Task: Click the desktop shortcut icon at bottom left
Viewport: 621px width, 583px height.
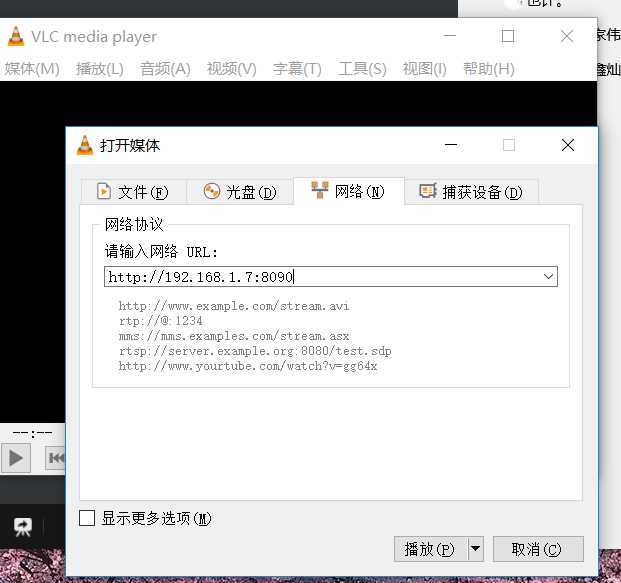Action: tap(23, 527)
